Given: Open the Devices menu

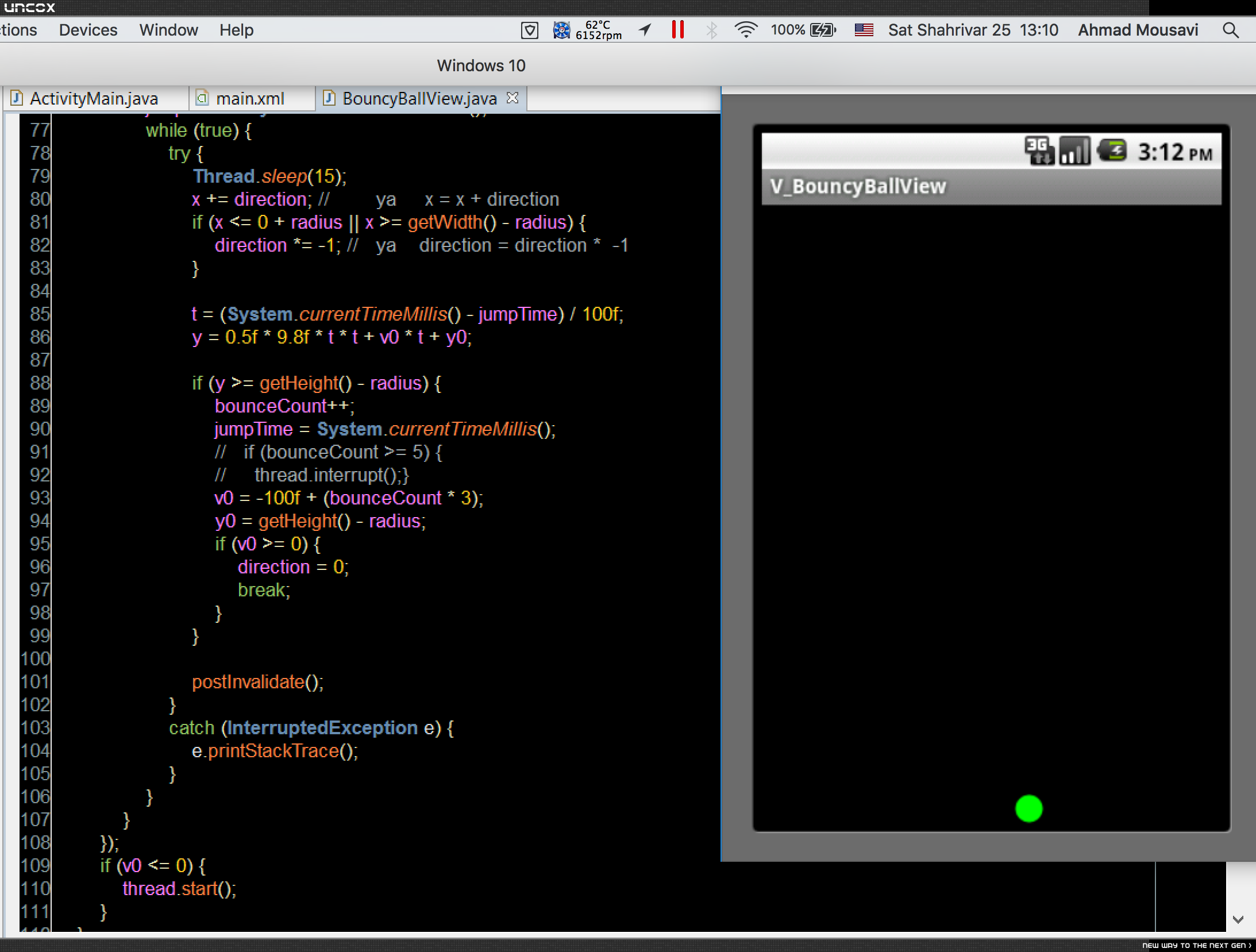Looking at the screenshot, I should [x=88, y=30].
